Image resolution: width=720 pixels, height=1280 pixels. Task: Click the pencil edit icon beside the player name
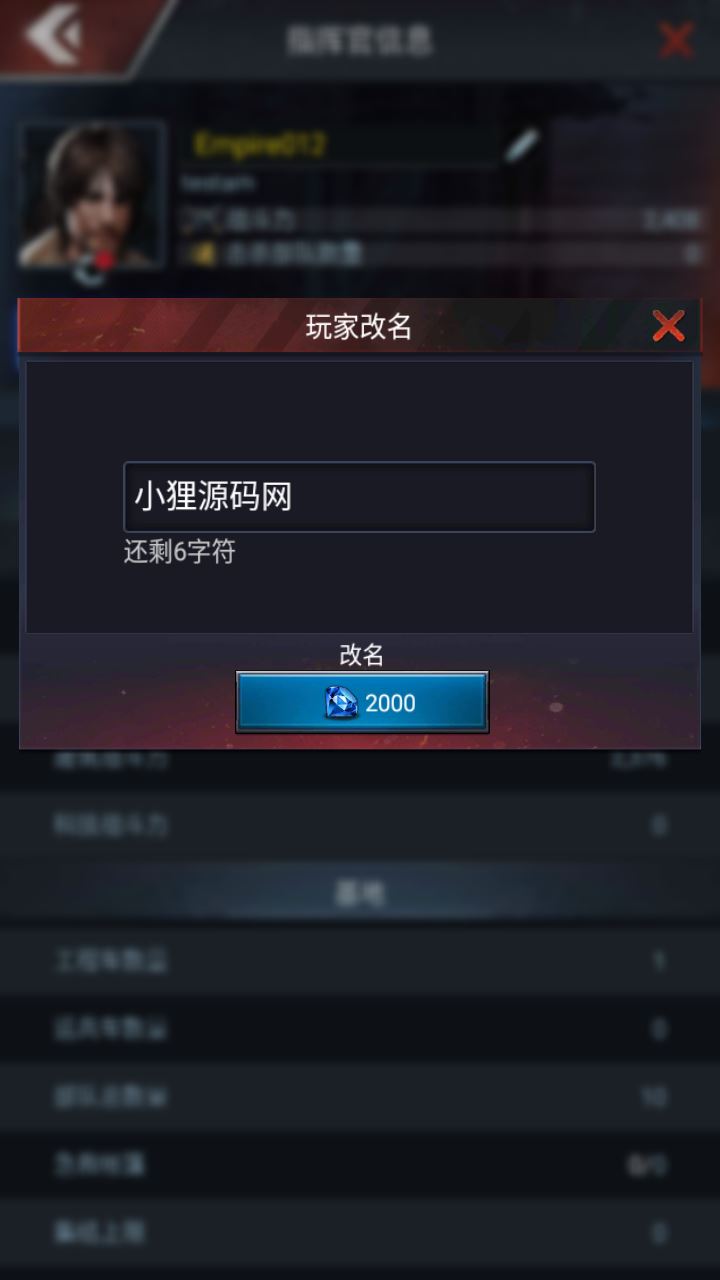click(x=521, y=145)
